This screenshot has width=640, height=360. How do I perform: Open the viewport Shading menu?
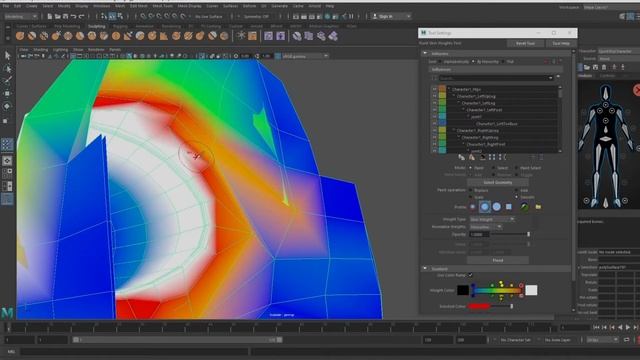click(x=40, y=49)
